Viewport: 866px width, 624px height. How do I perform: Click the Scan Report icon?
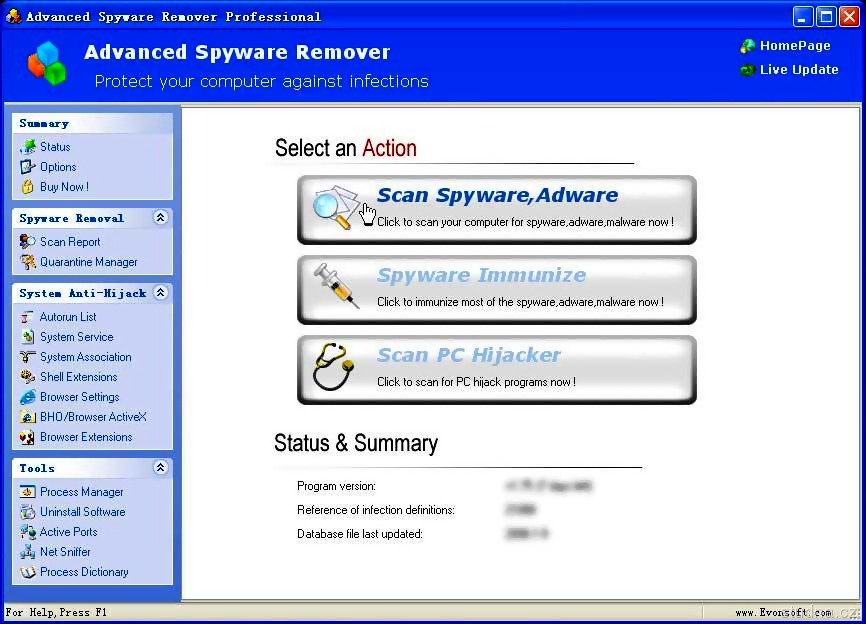coord(28,242)
